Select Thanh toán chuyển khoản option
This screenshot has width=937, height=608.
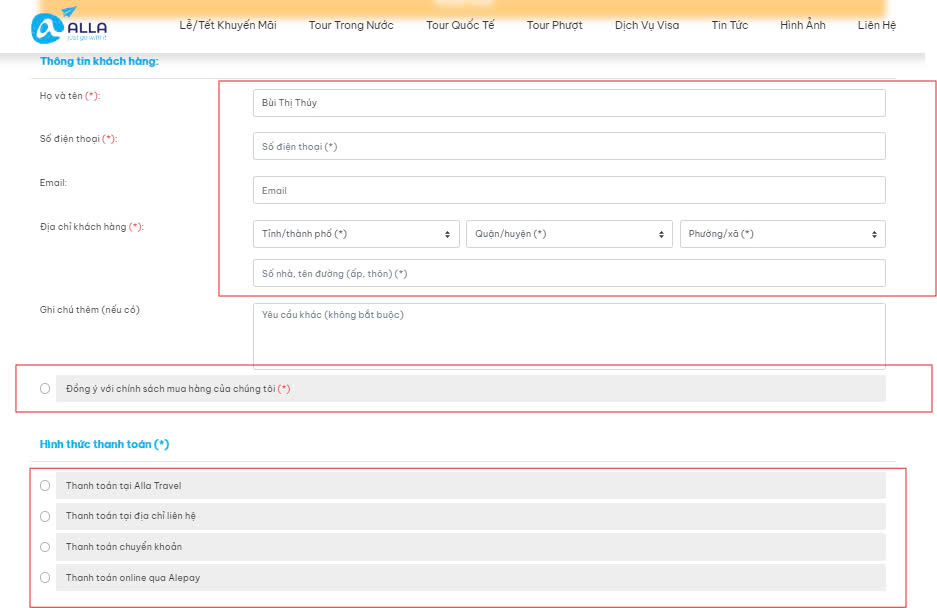[45, 547]
